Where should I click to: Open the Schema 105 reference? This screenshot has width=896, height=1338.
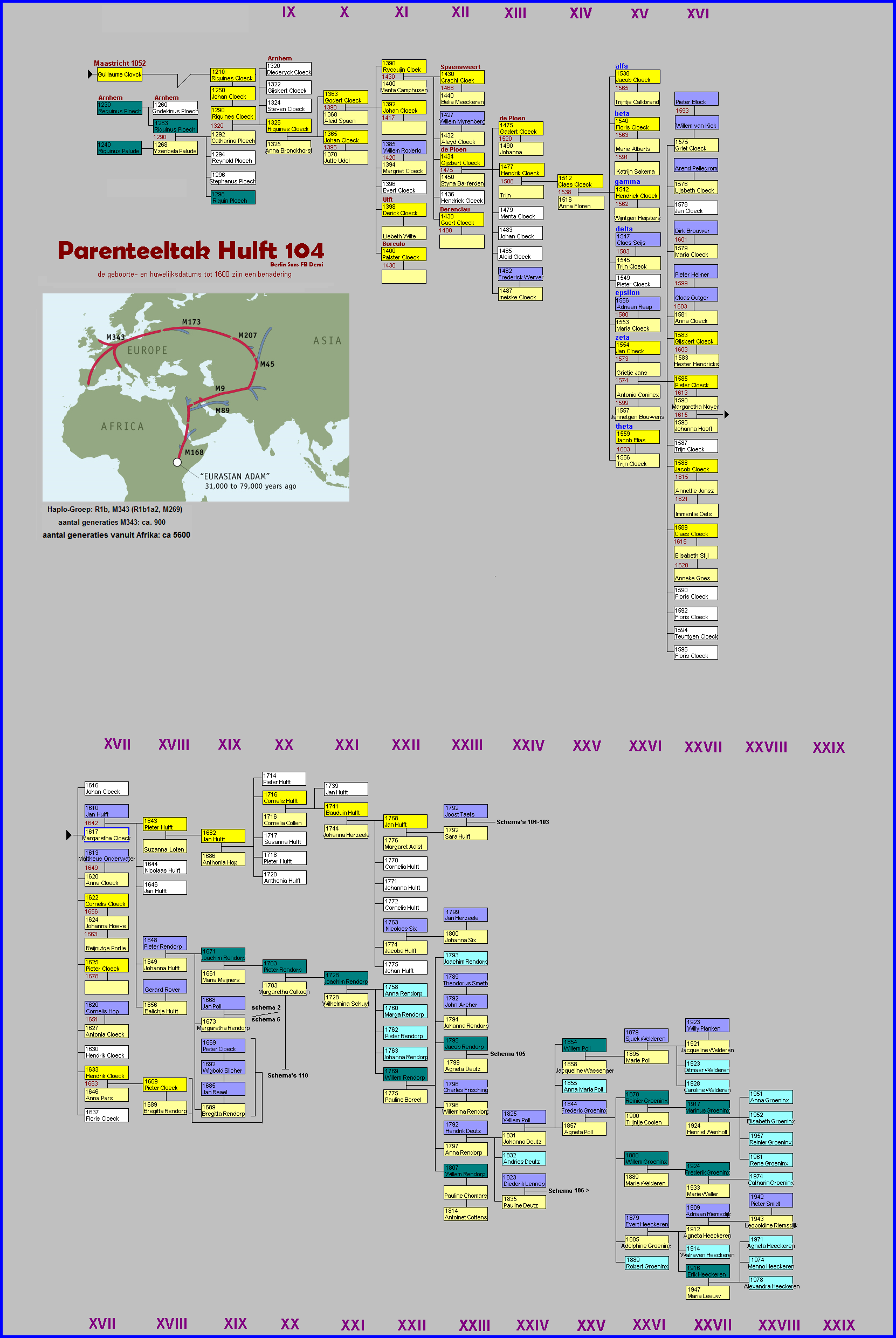(x=507, y=1054)
